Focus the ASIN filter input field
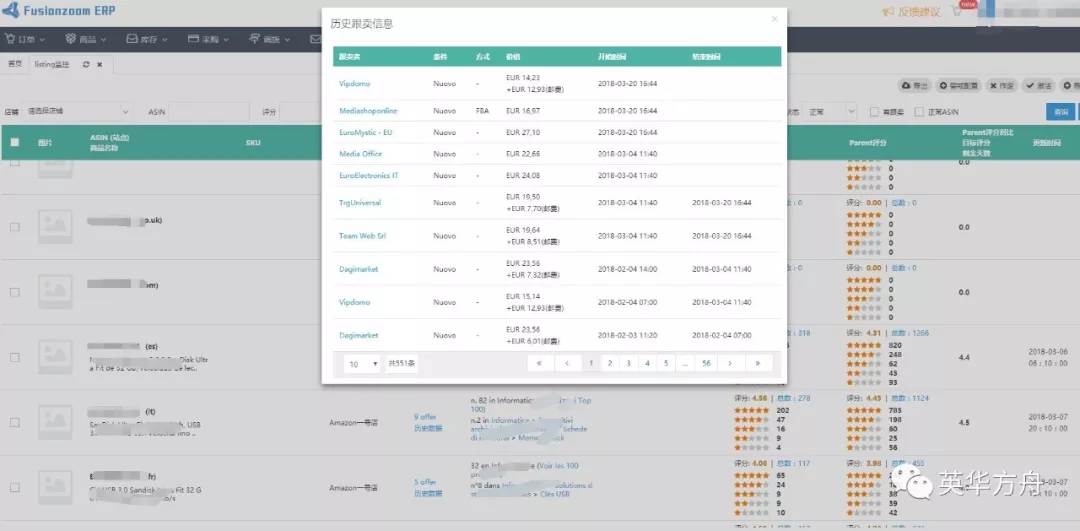The height and width of the screenshot is (531, 1080). [x=210, y=112]
